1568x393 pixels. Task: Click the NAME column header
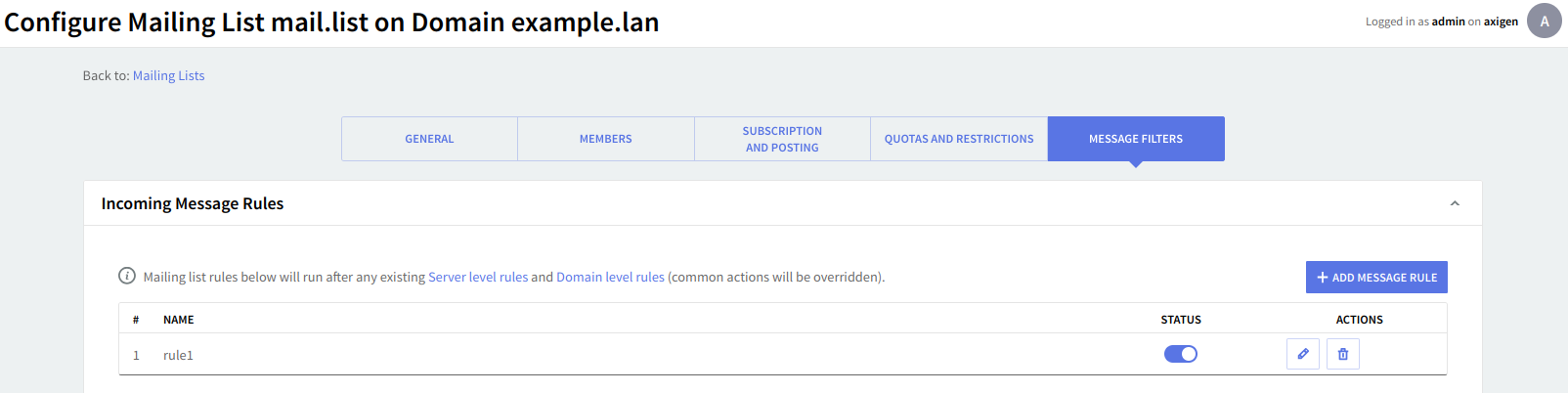pos(179,320)
